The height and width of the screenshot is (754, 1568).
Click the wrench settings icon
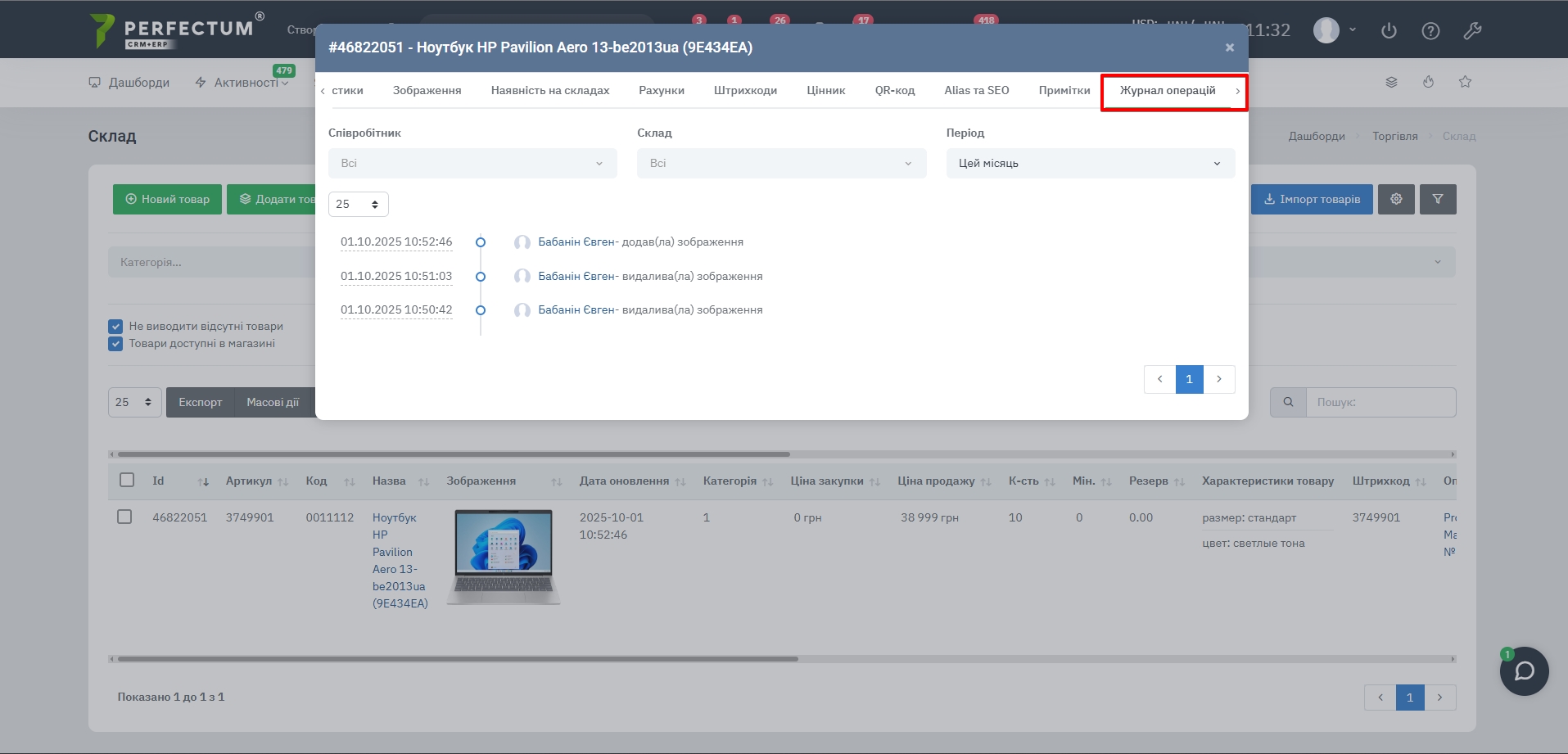[1472, 31]
